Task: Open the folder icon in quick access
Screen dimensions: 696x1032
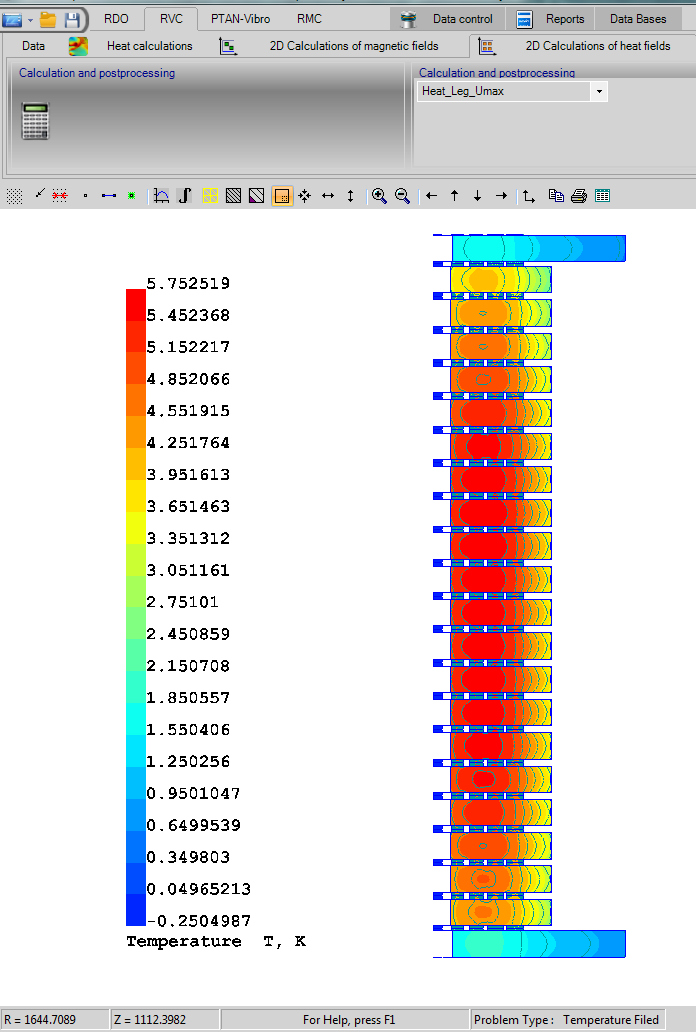Action: (48, 20)
